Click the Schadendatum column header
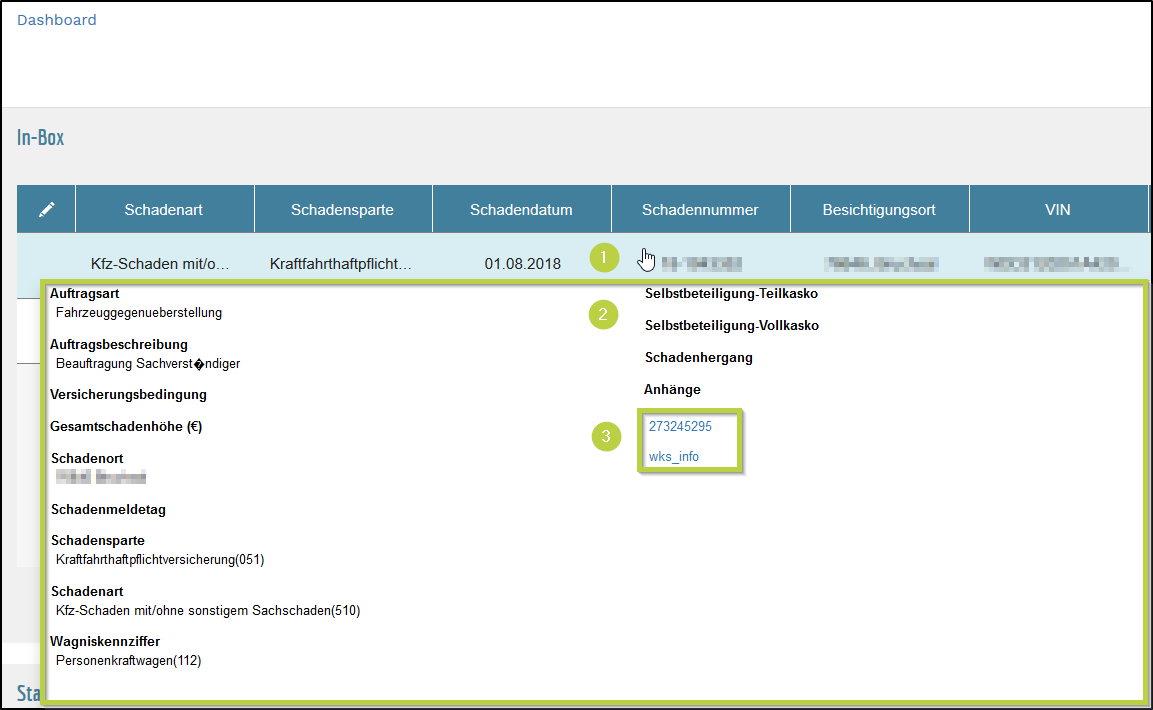 tap(521, 210)
